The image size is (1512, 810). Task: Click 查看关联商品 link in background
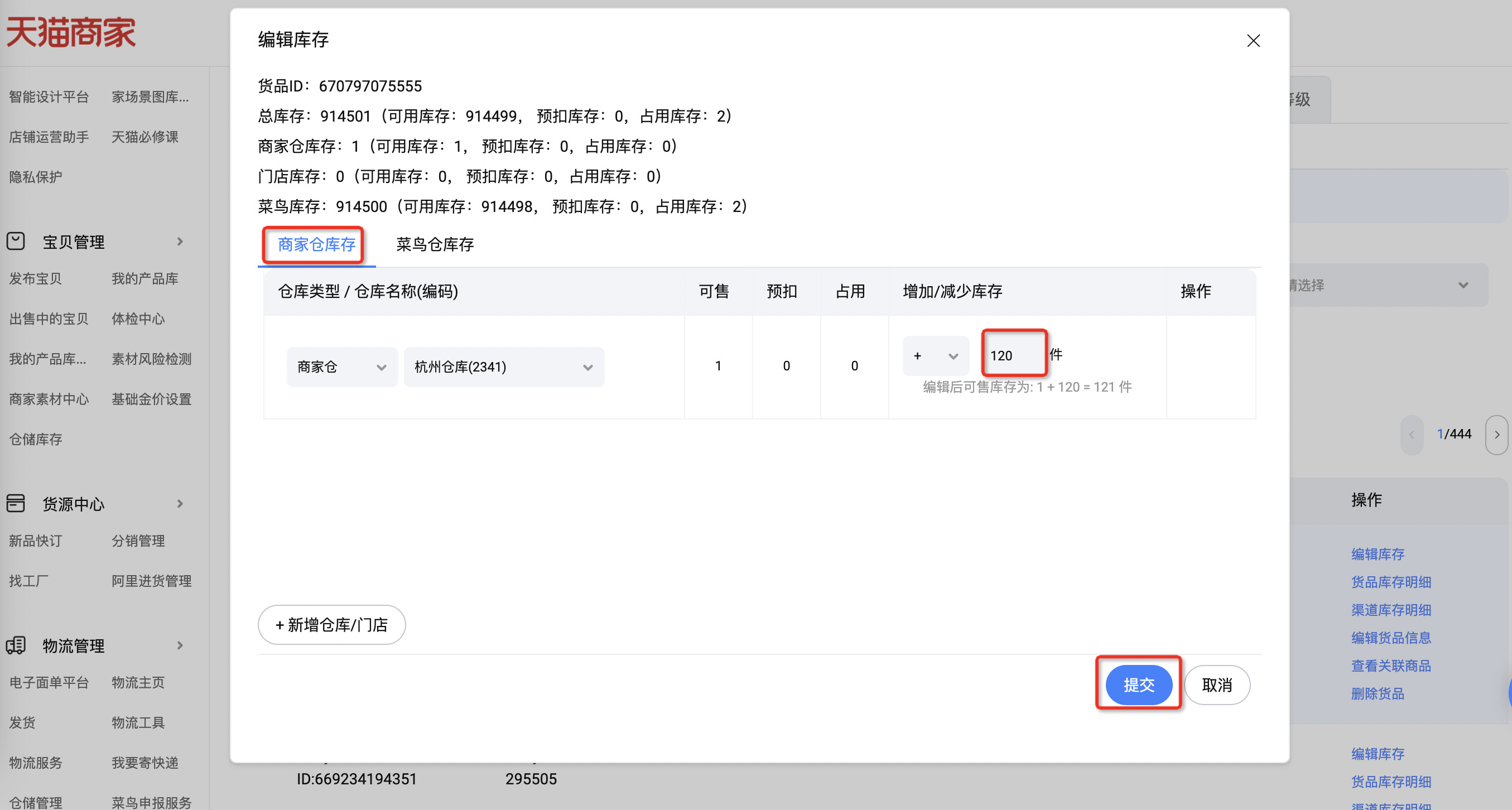pyautogui.click(x=1390, y=666)
